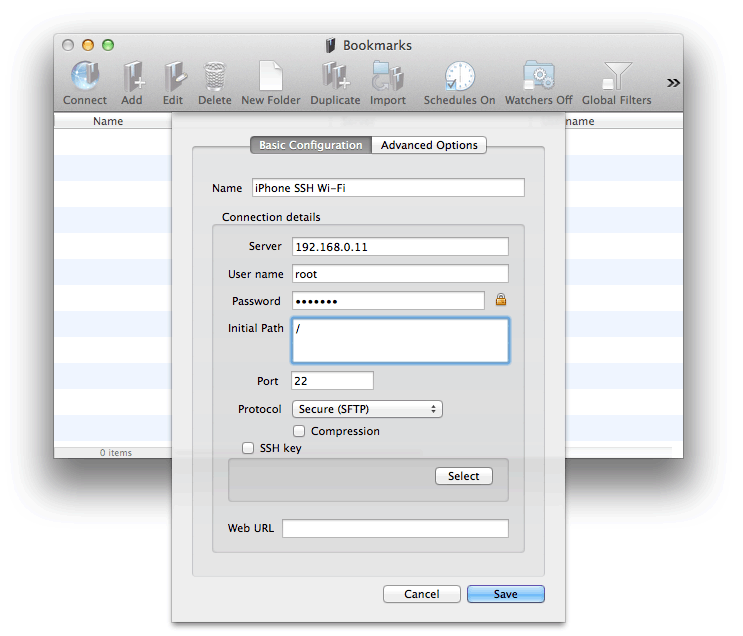Click the Cancel button
This screenshot has width=743, height=636.
[421, 594]
